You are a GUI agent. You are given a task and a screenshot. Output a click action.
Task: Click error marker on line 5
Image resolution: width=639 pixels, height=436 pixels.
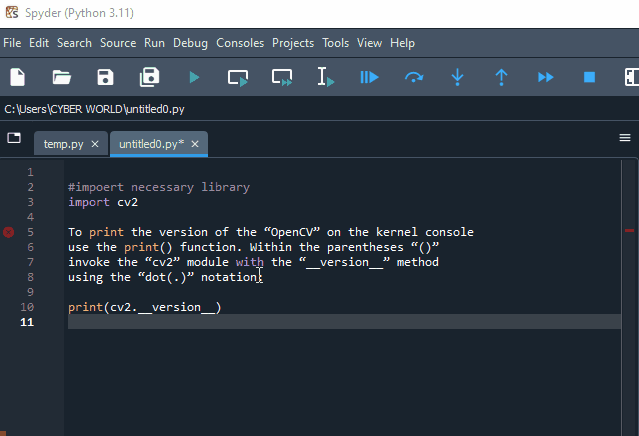pos(9,232)
